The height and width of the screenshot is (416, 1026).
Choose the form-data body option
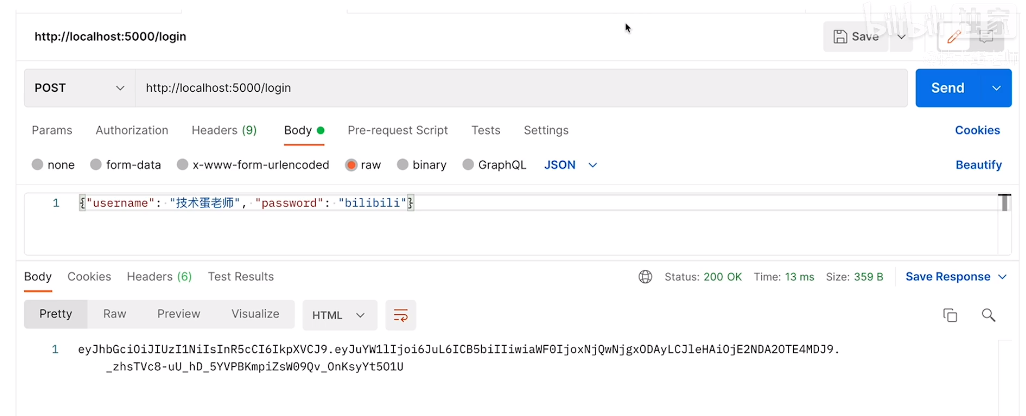96,165
